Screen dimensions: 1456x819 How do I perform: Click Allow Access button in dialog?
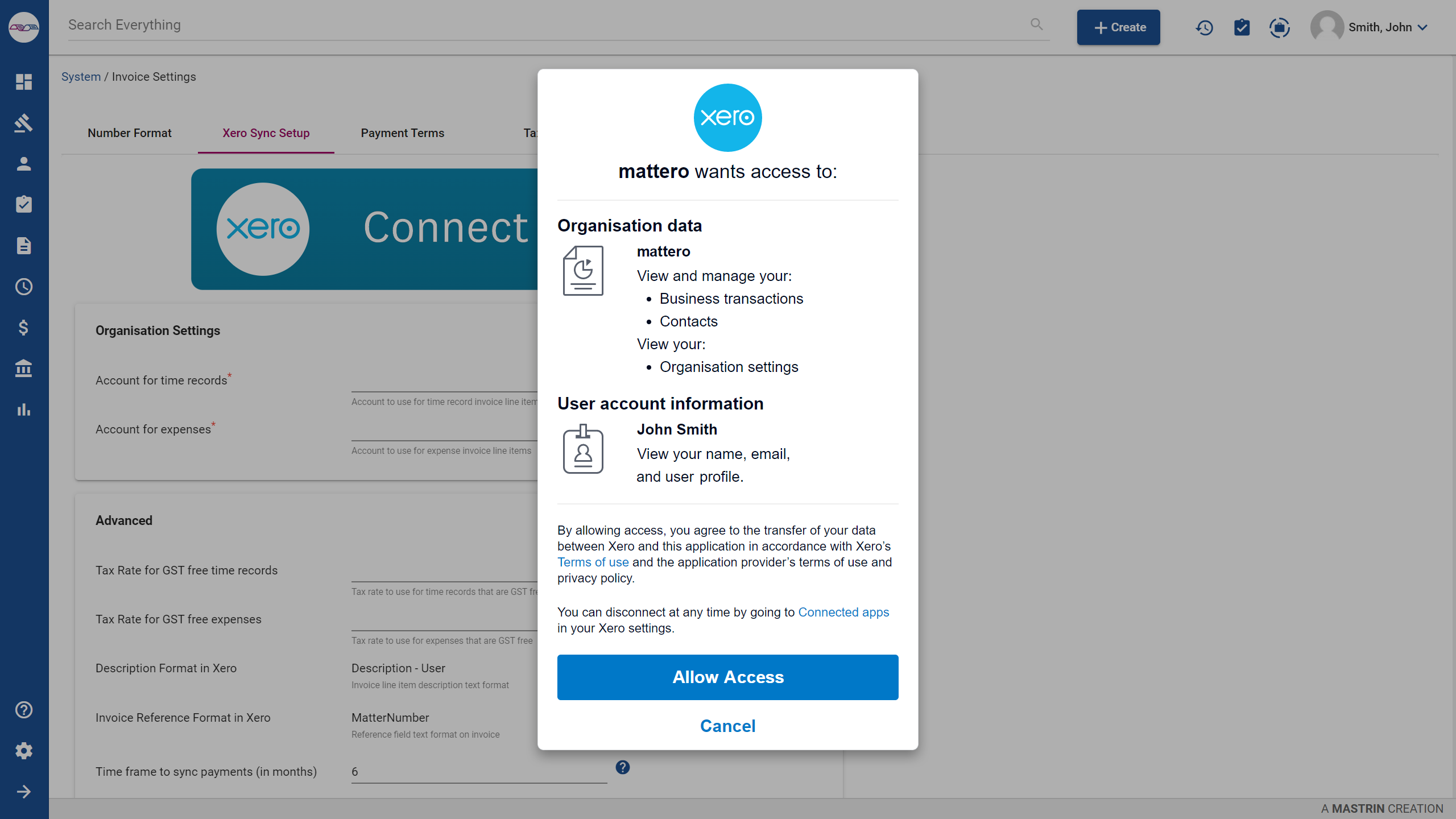pyautogui.click(x=728, y=677)
